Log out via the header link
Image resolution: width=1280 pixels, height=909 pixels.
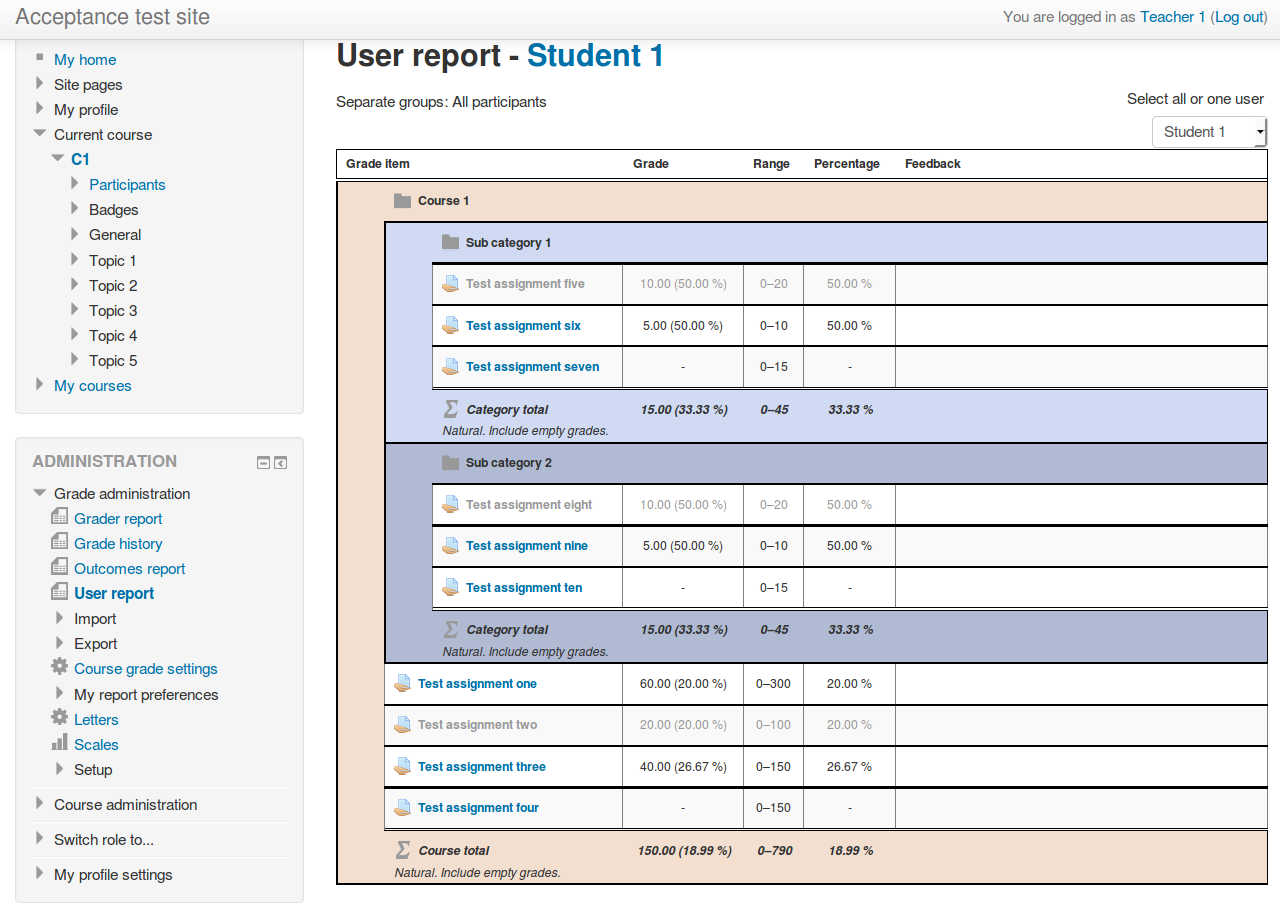(x=1240, y=17)
